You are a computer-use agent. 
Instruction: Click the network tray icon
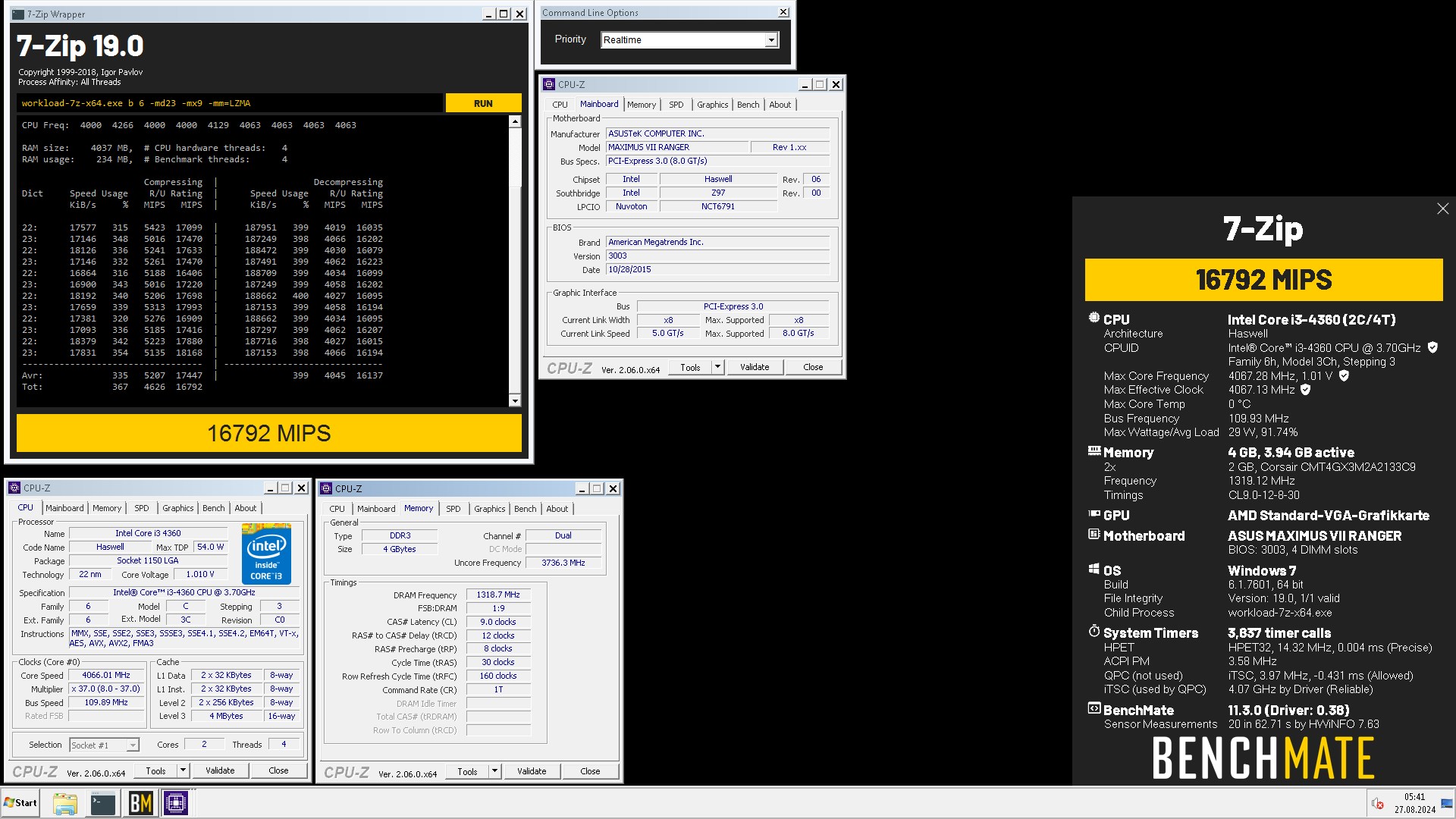[x=1448, y=803]
